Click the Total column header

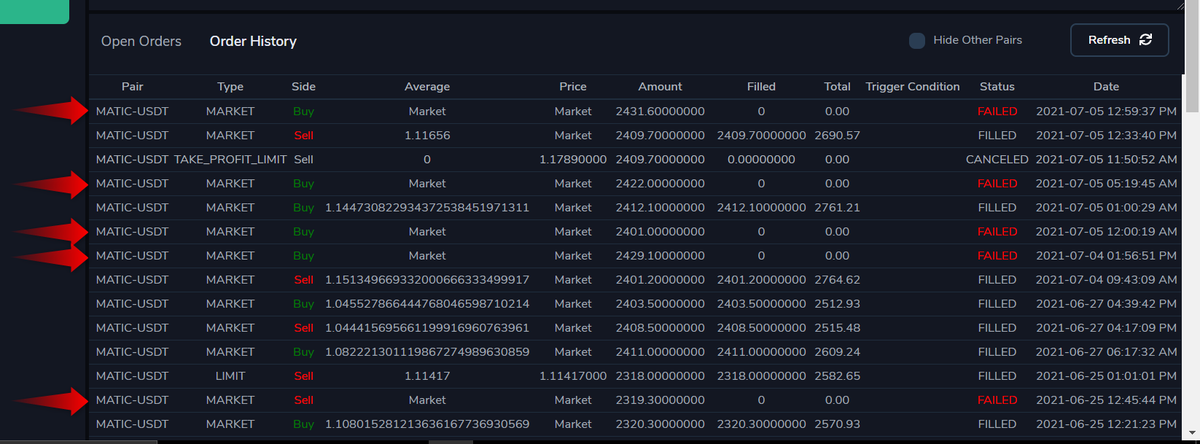[x=837, y=87]
